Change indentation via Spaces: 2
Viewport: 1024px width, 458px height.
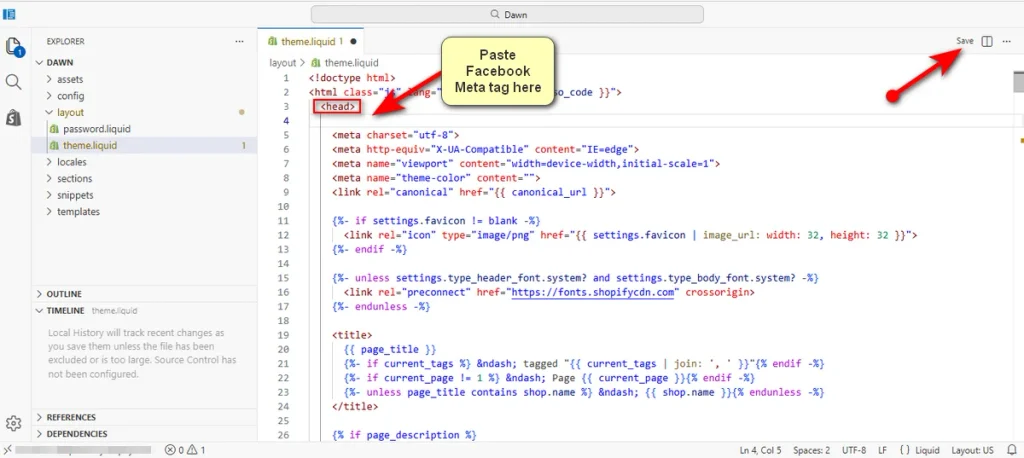[812, 450]
